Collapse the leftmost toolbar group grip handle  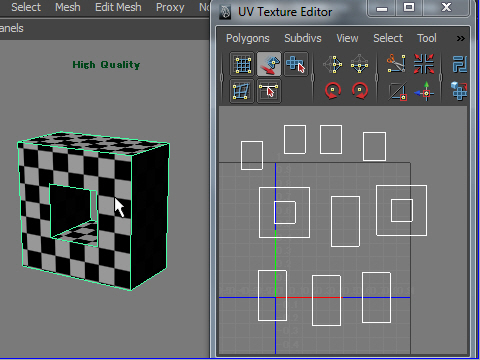point(221,77)
